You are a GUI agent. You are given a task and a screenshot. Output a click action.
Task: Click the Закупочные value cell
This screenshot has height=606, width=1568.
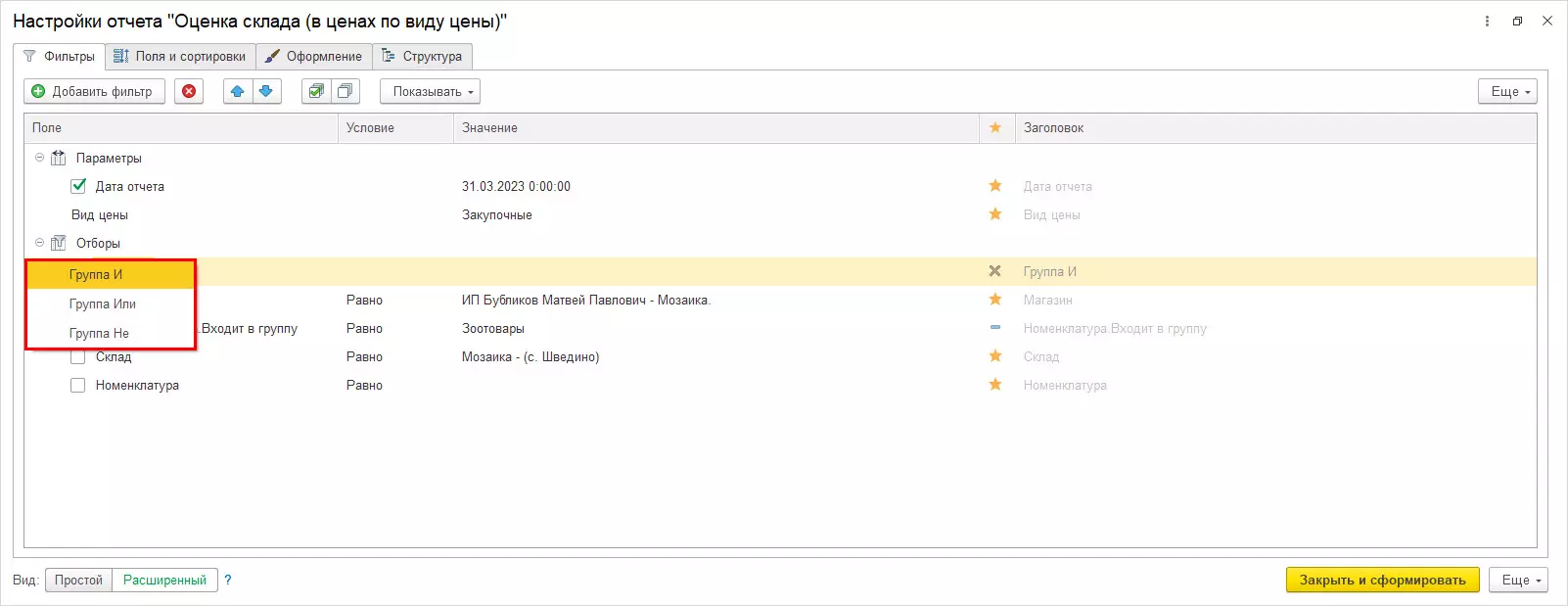[497, 214]
